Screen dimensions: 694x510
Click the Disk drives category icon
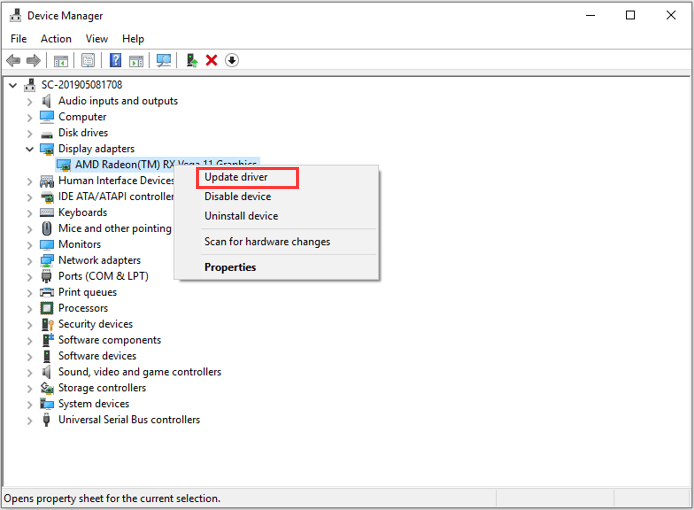[47, 134]
